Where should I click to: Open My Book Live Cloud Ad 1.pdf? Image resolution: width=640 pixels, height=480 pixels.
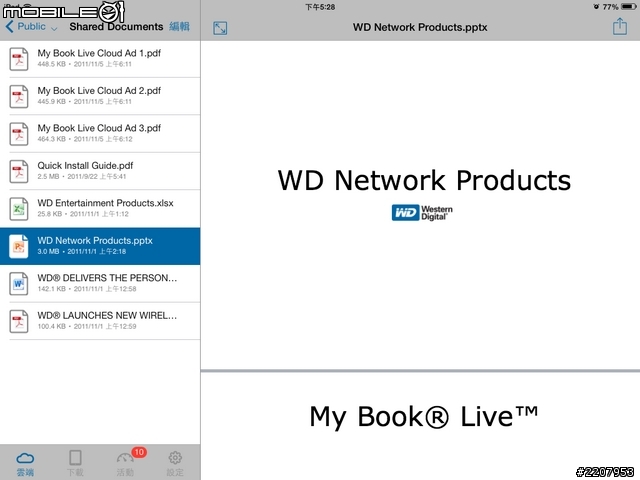(100, 58)
